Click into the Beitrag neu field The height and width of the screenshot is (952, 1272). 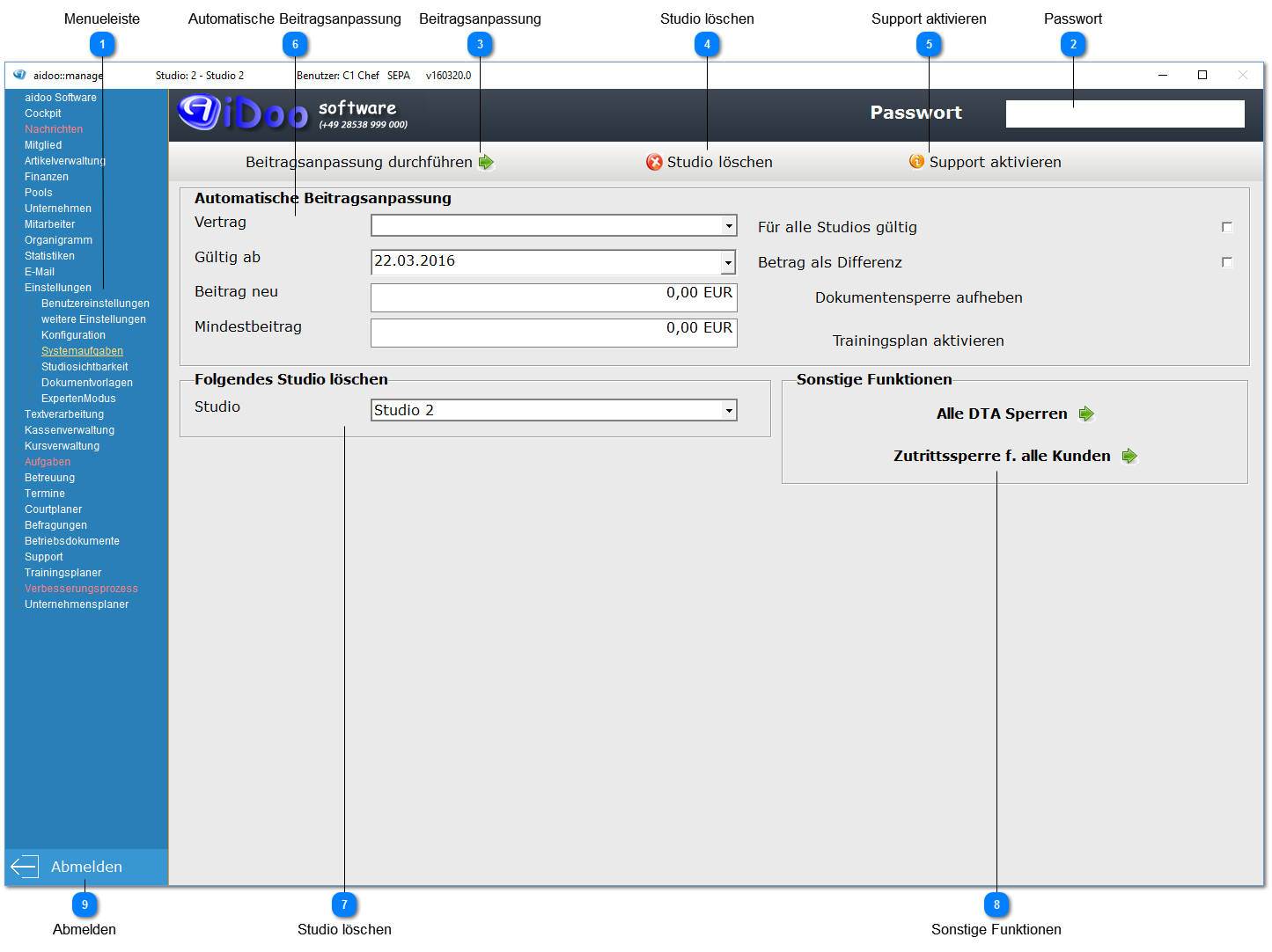point(554,297)
